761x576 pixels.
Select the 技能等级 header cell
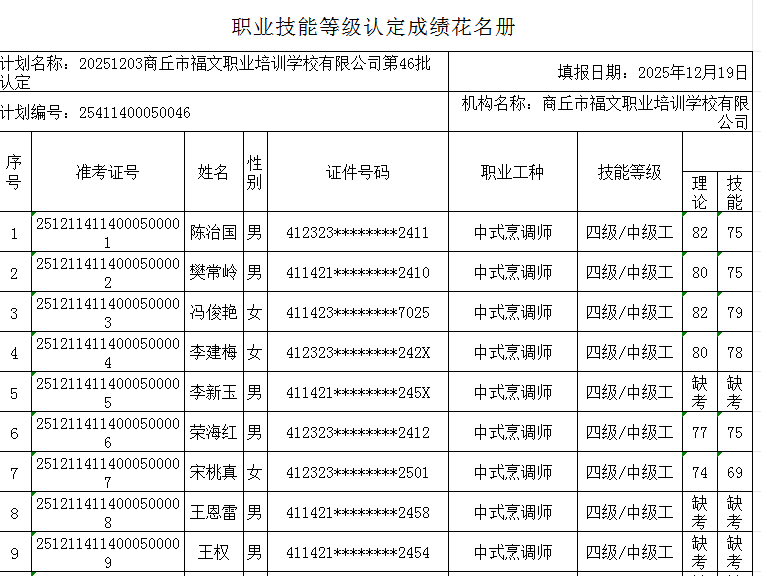coord(629,172)
